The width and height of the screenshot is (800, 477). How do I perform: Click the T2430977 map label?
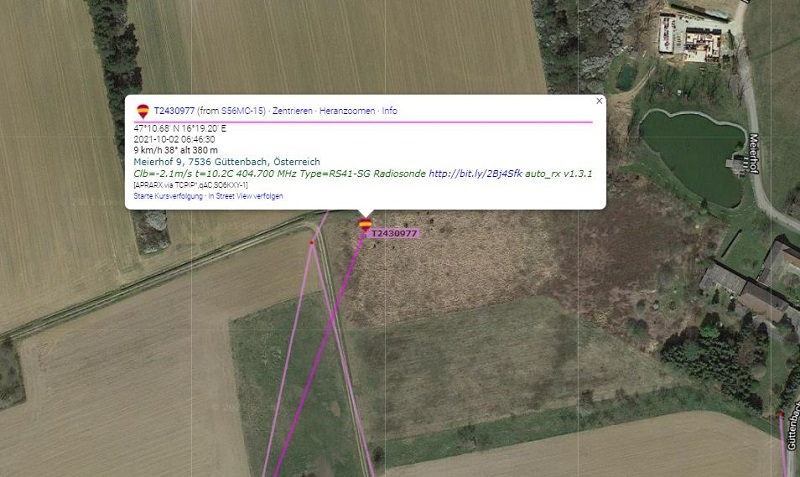(x=393, y=233)
